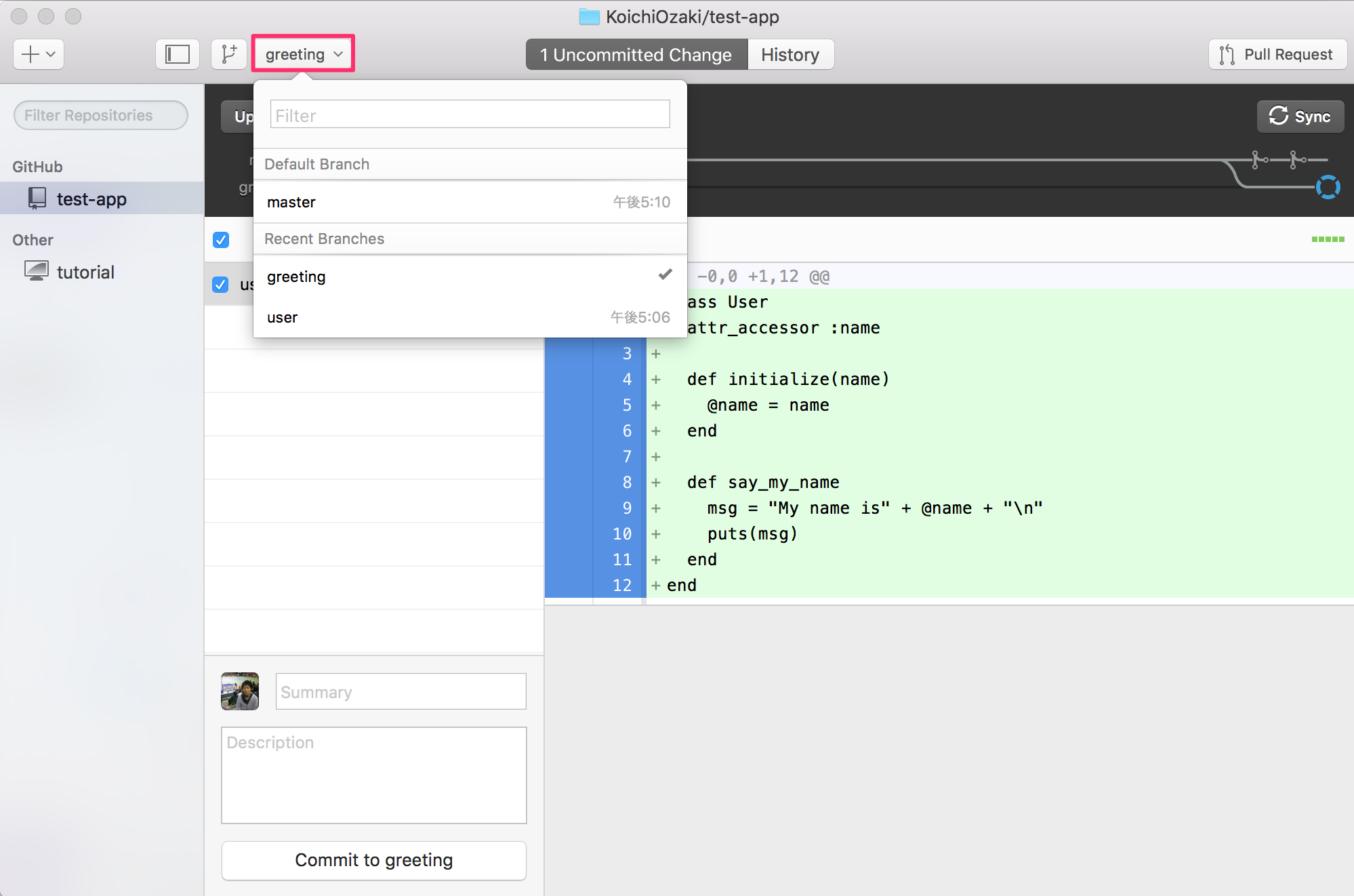The image size is (1354, 896).
Task: Click the branch Filter text field
Action: coord(470,115)
